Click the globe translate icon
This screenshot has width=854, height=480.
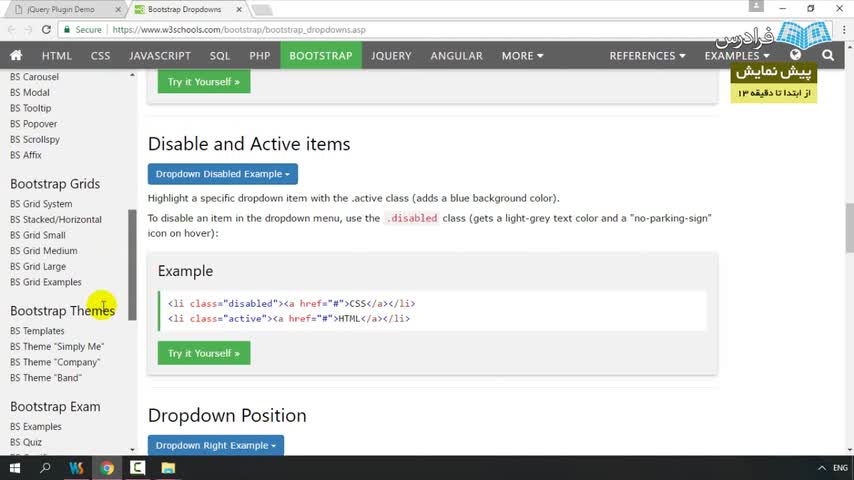coord(796,56)
